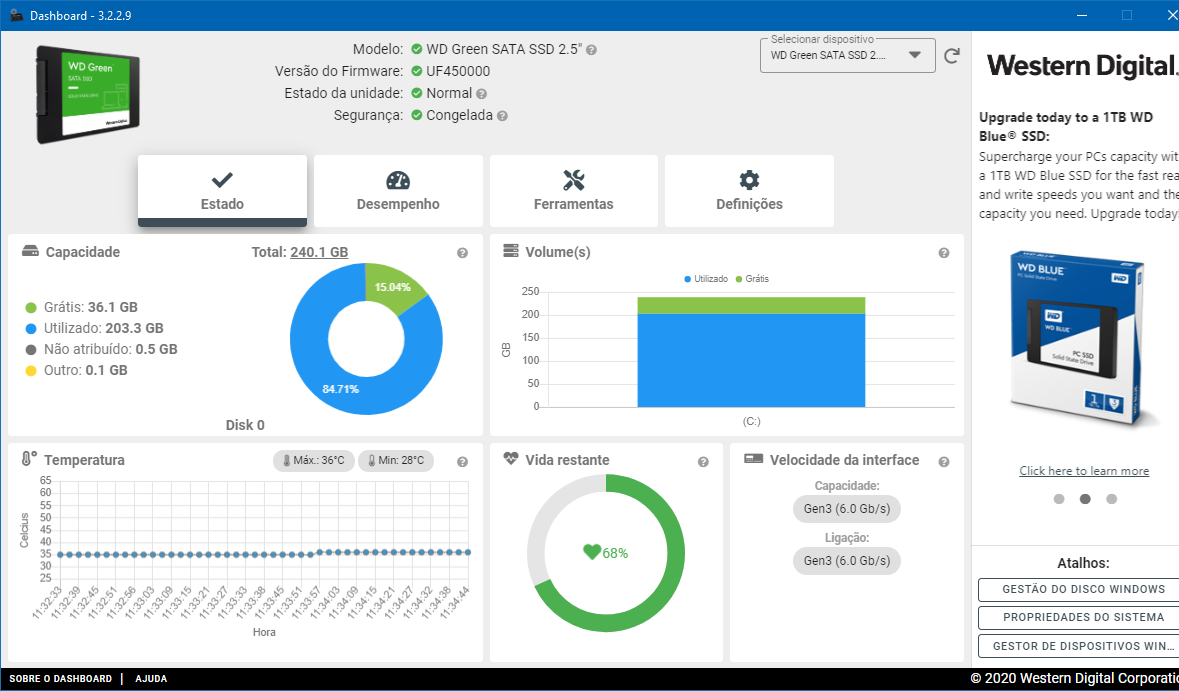Click the Temperatura thermometer icon
The width and height of the screenshot is (1179, 691).
[x=29, y=459]
